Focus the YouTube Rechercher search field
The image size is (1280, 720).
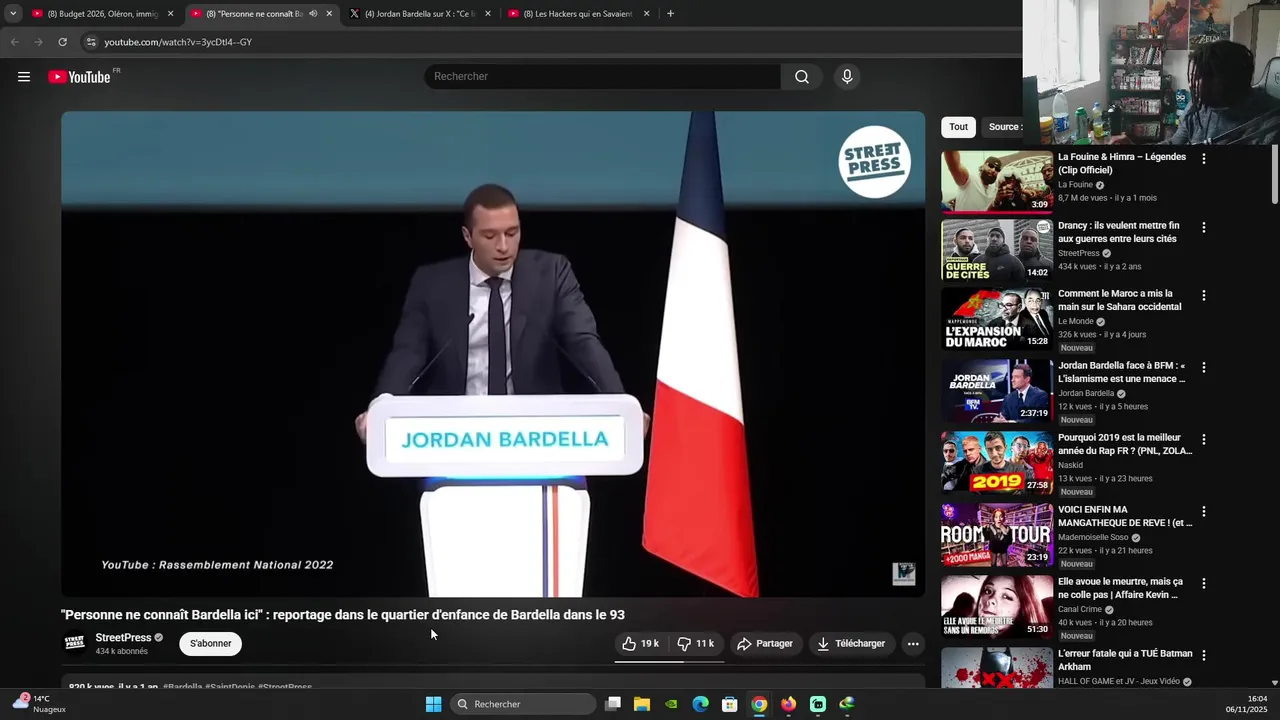click(x=603, y=77)
